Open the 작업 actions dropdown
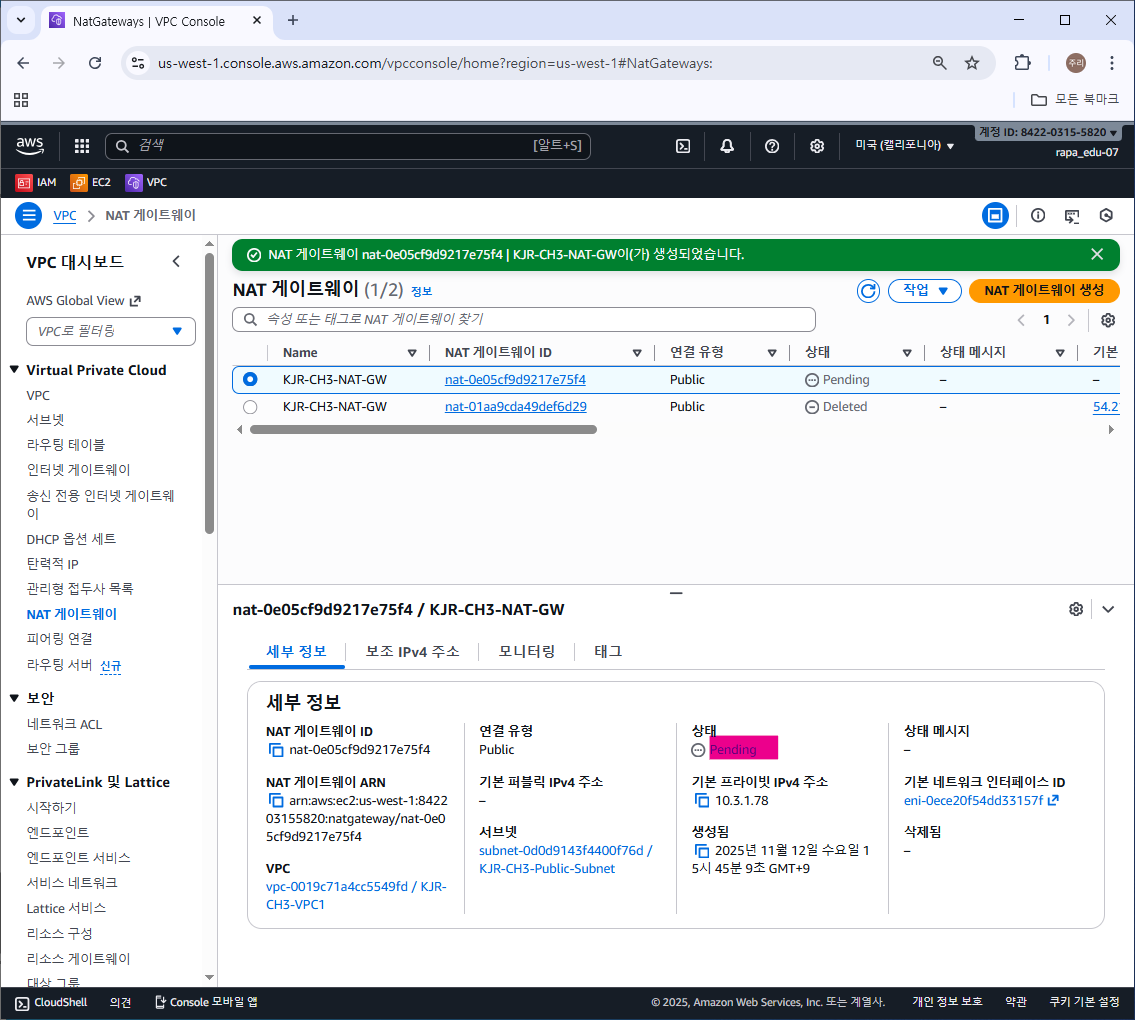The image size is (1135, 1020). tap(924, 290)
